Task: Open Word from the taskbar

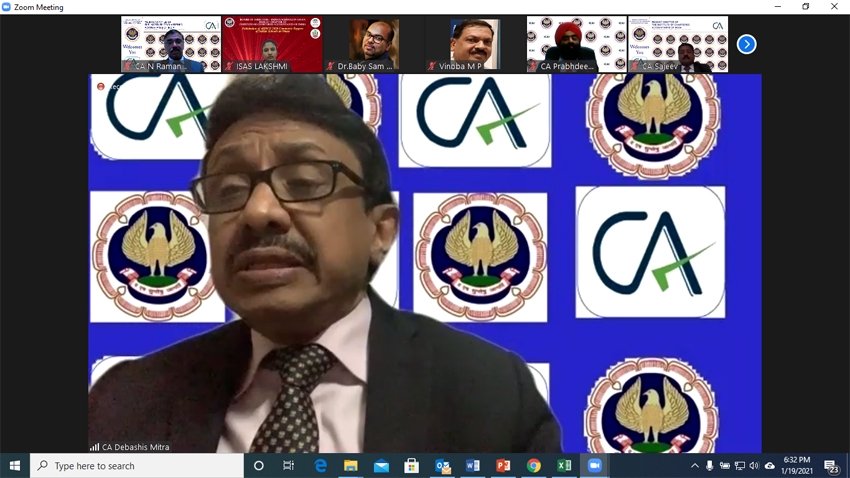Action: [x=473, y=466]
